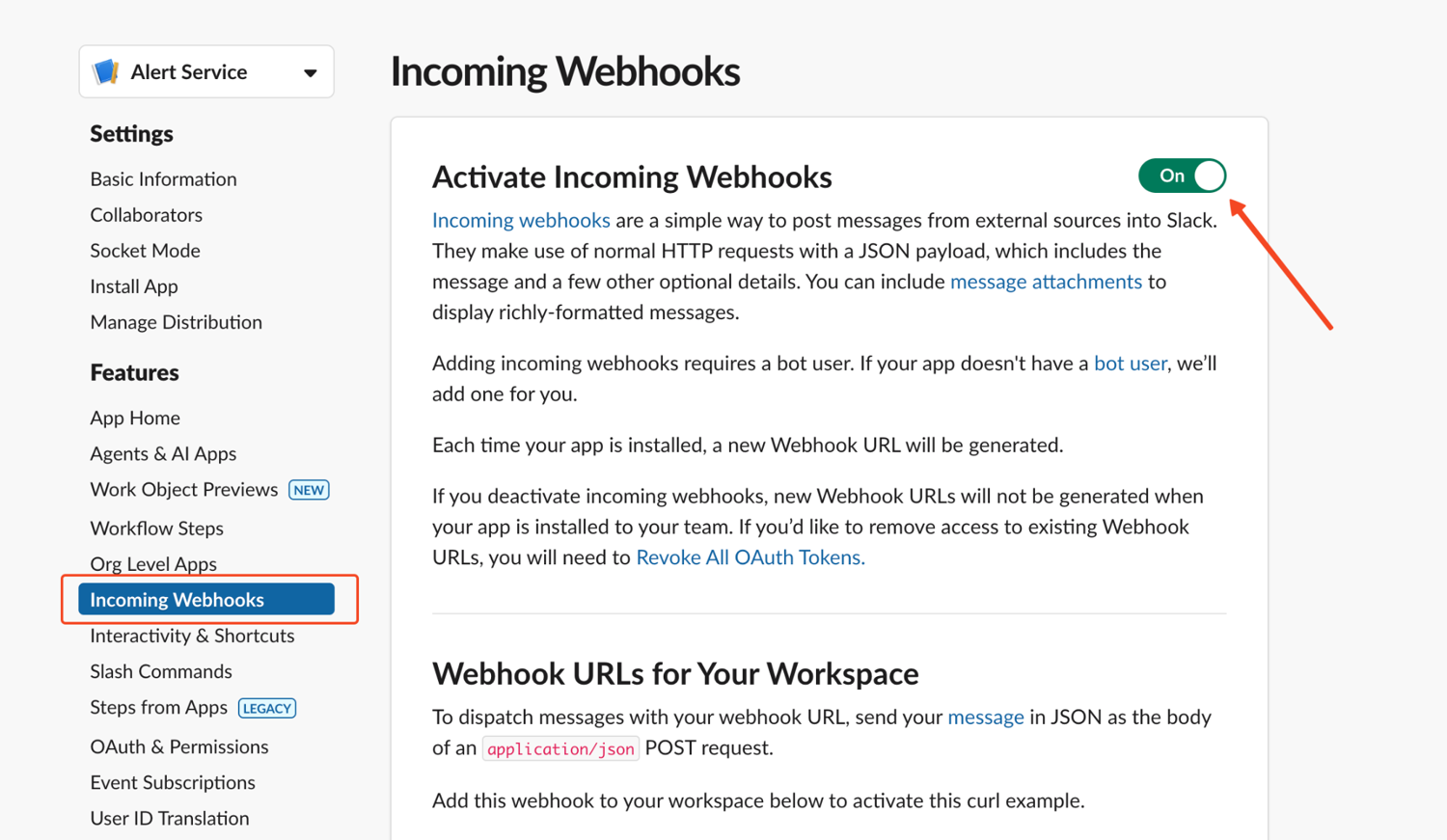Open OAuth & Permissions page
The width and height of the screenshot is (1447, 840).
[179, 746]
